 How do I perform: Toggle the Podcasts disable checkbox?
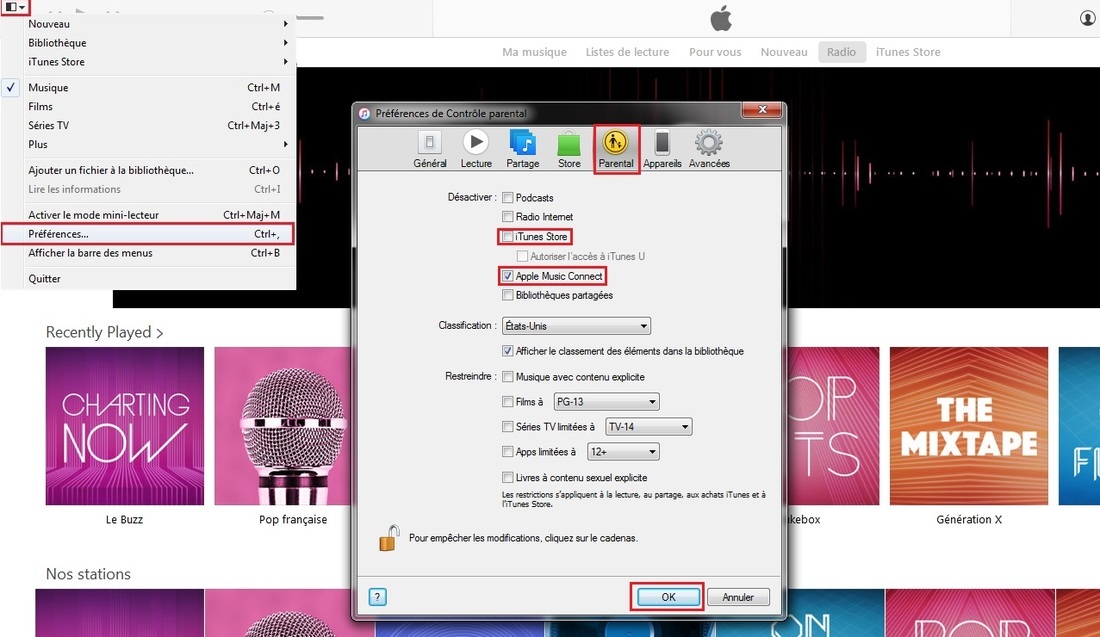click(508, 198)
